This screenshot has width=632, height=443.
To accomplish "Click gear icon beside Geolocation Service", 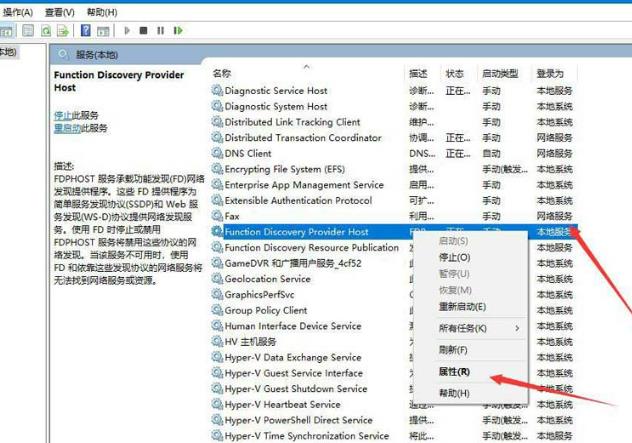I will coord(217,279).
